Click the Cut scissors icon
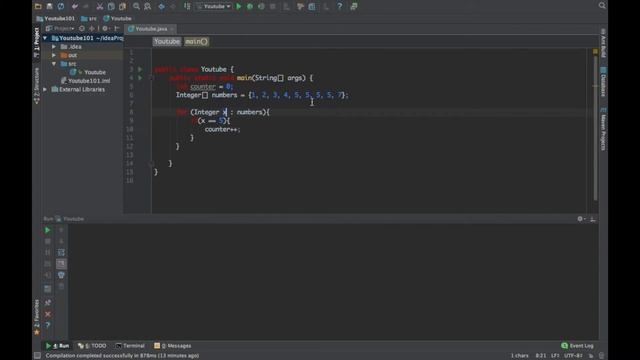Viewport: 640px width, 360px height. [x=100, y=7]
